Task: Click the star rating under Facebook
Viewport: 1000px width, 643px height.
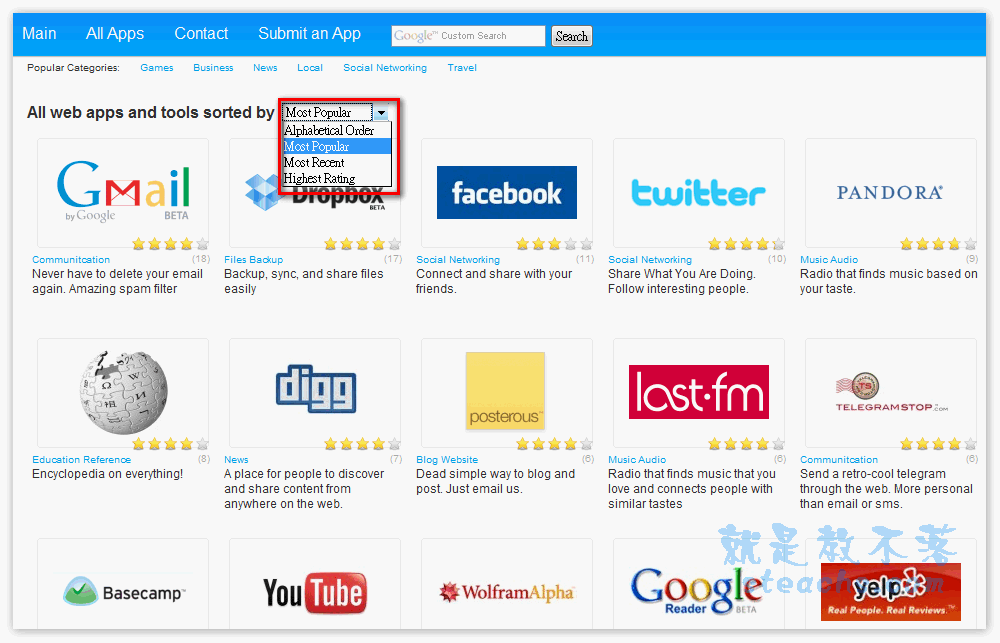Action: click(554, 244)
